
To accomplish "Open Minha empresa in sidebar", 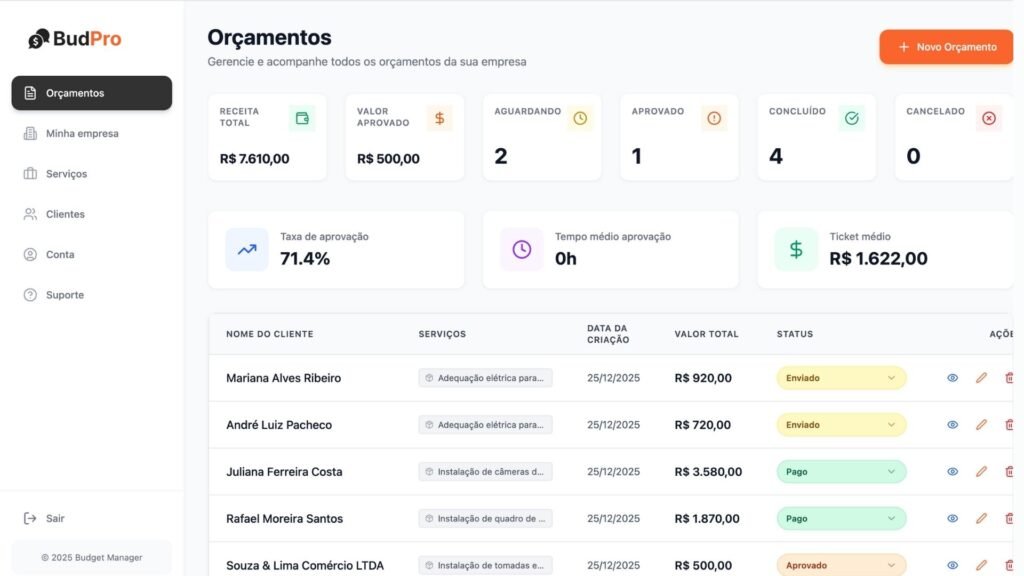I will (x=82, y=133).
